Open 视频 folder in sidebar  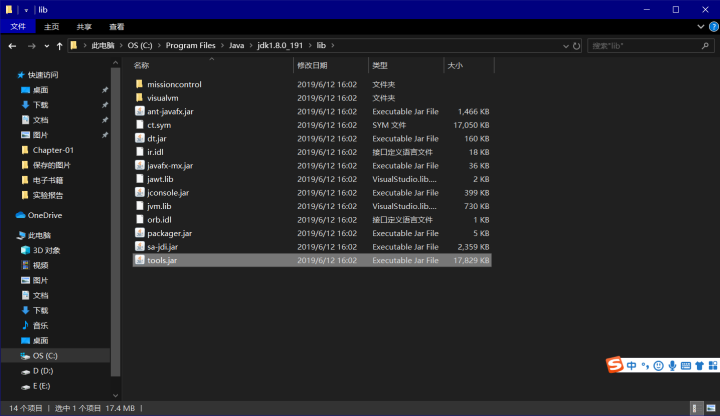pyautogui.click(x=40, y=265)
